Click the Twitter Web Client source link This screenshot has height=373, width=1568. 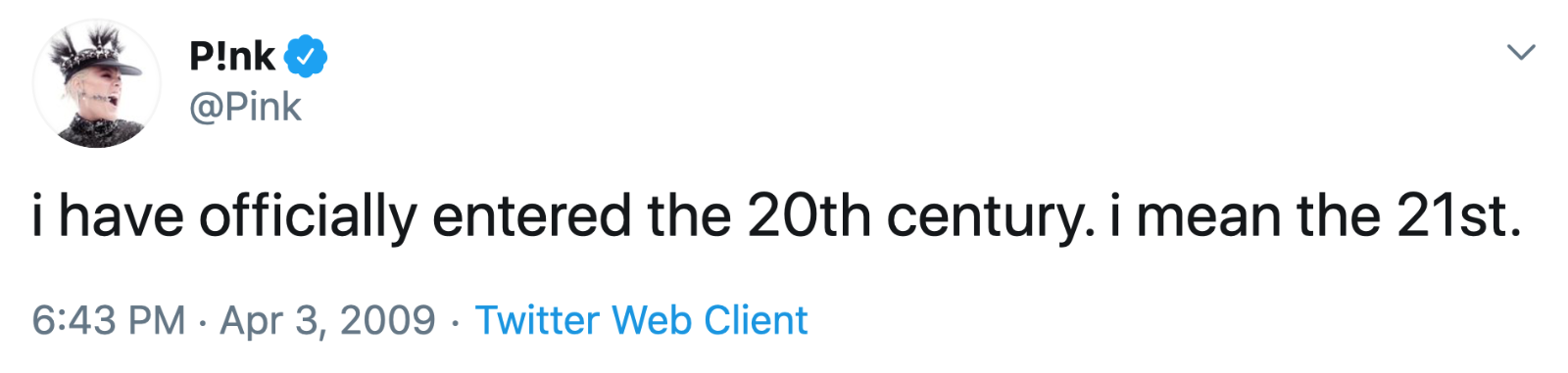pyautogui.click(x=642, y=320)
